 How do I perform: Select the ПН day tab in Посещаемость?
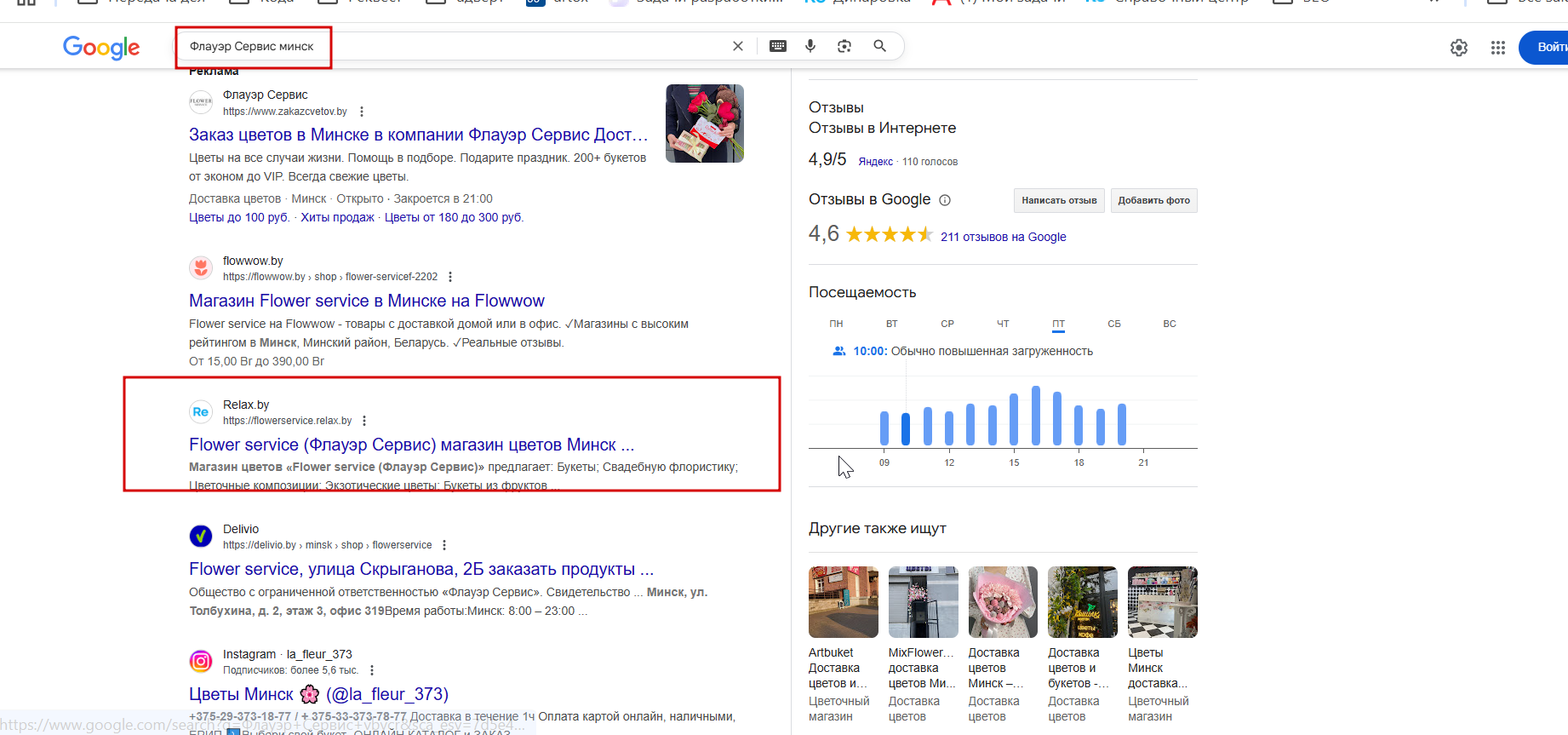(x=836, y=324)
